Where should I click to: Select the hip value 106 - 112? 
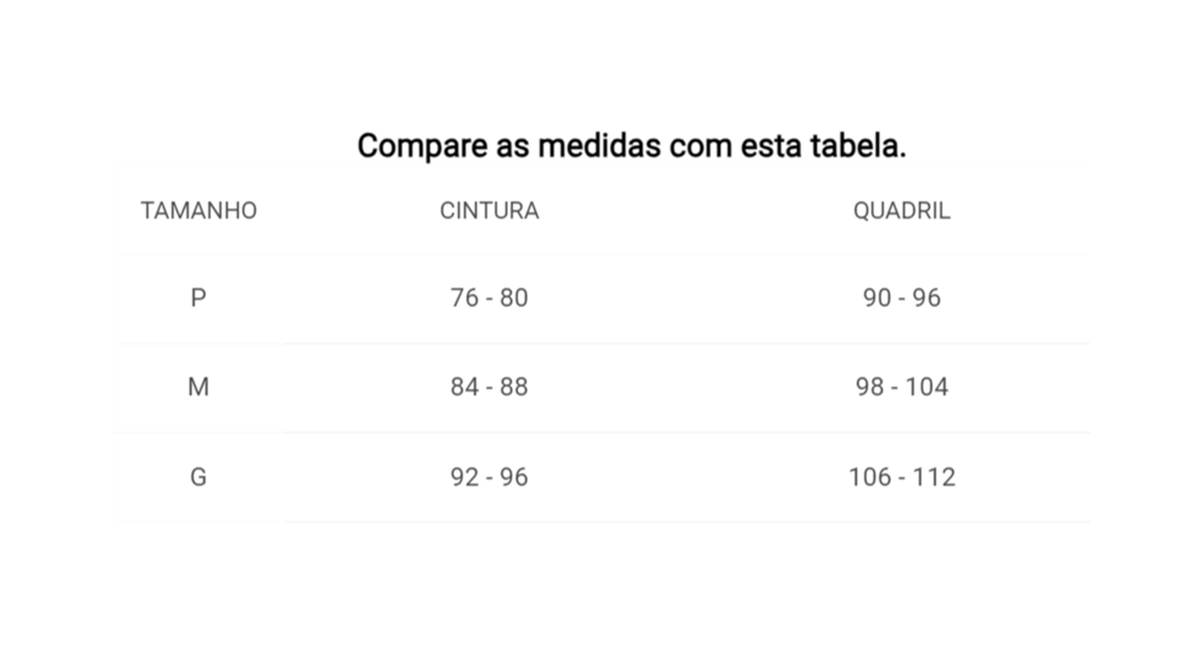coord(902,477)
